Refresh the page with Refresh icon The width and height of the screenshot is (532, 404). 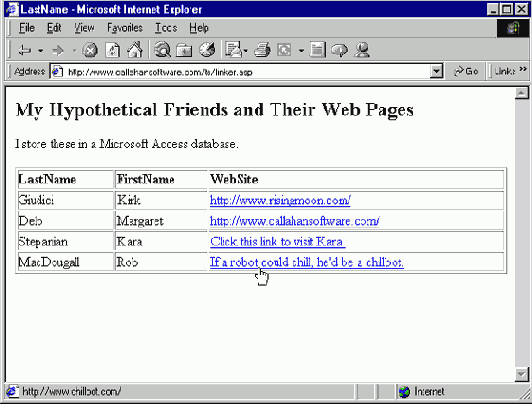point(112,50)
